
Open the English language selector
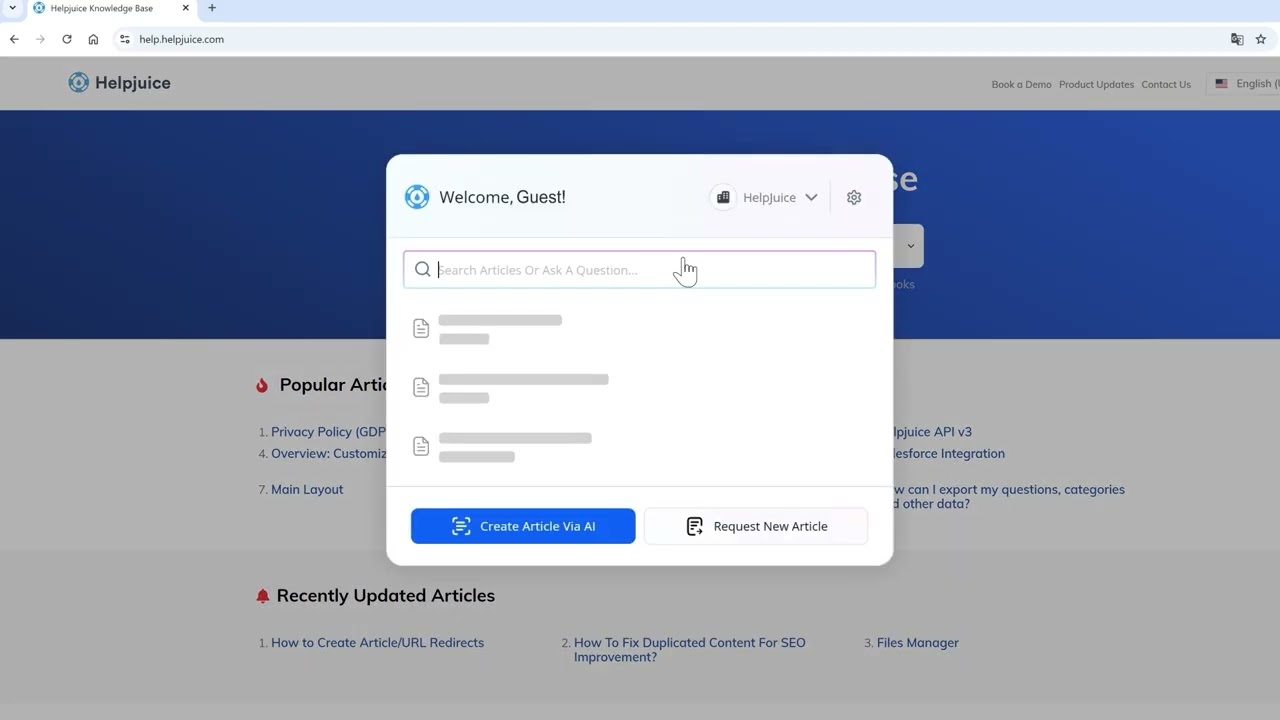(x=1243, y=84)
